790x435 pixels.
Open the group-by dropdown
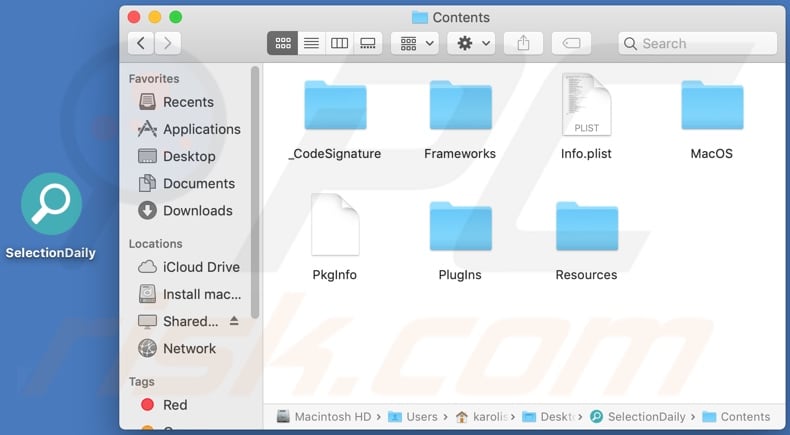415,43
